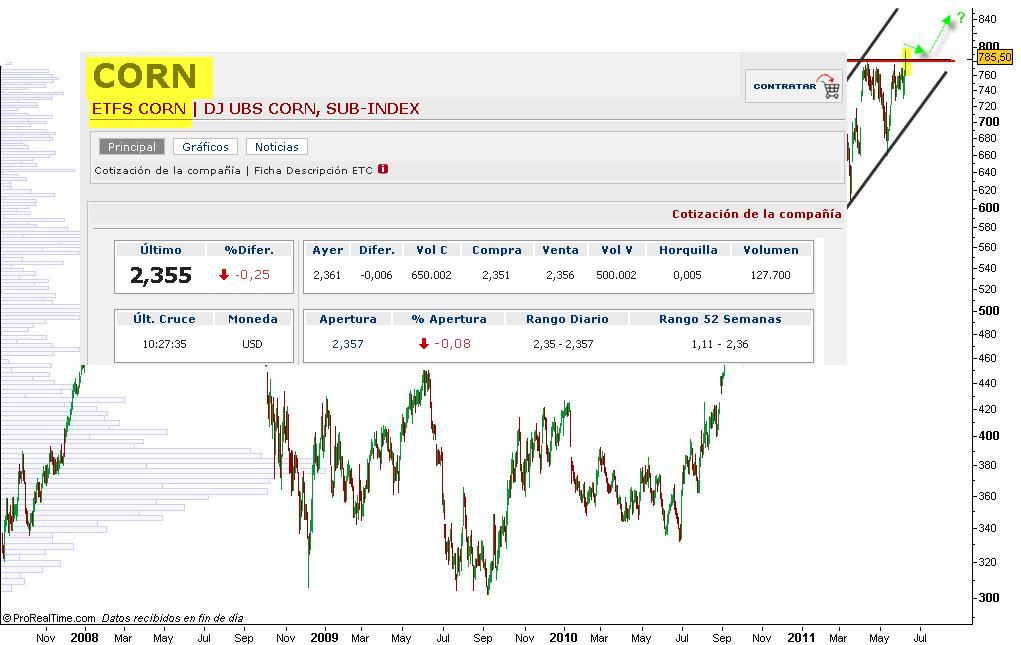Click the 300 price level on the axis
1021x645 pixels.
pyautogui.click(x=988, y=597)
